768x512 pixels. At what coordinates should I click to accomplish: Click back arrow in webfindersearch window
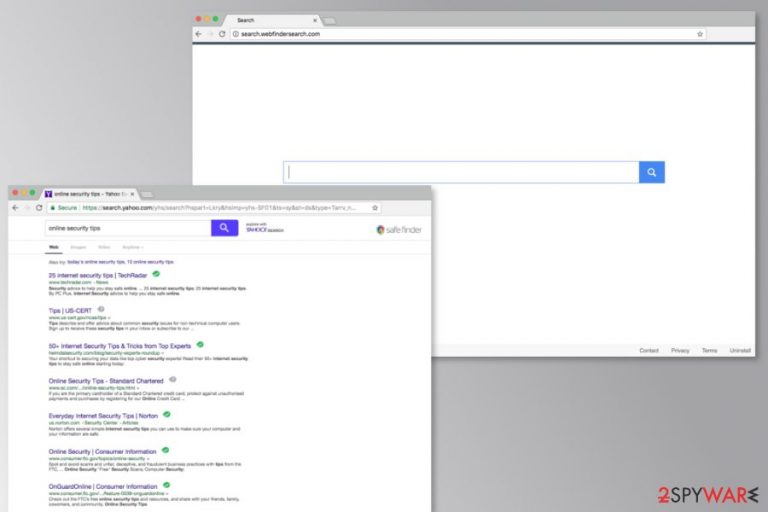[198, 34]
